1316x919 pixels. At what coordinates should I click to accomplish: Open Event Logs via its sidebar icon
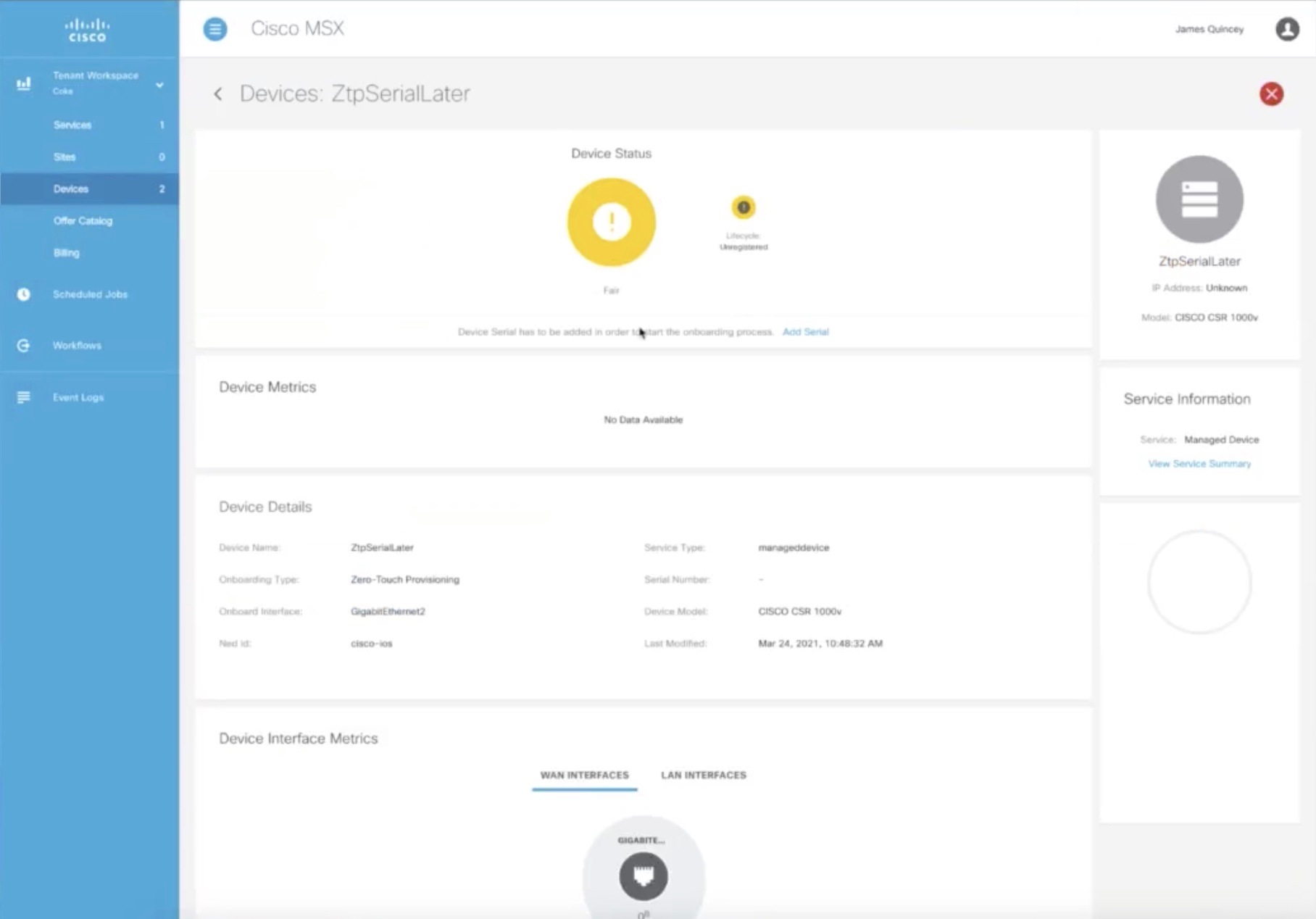tap(24, 396)
